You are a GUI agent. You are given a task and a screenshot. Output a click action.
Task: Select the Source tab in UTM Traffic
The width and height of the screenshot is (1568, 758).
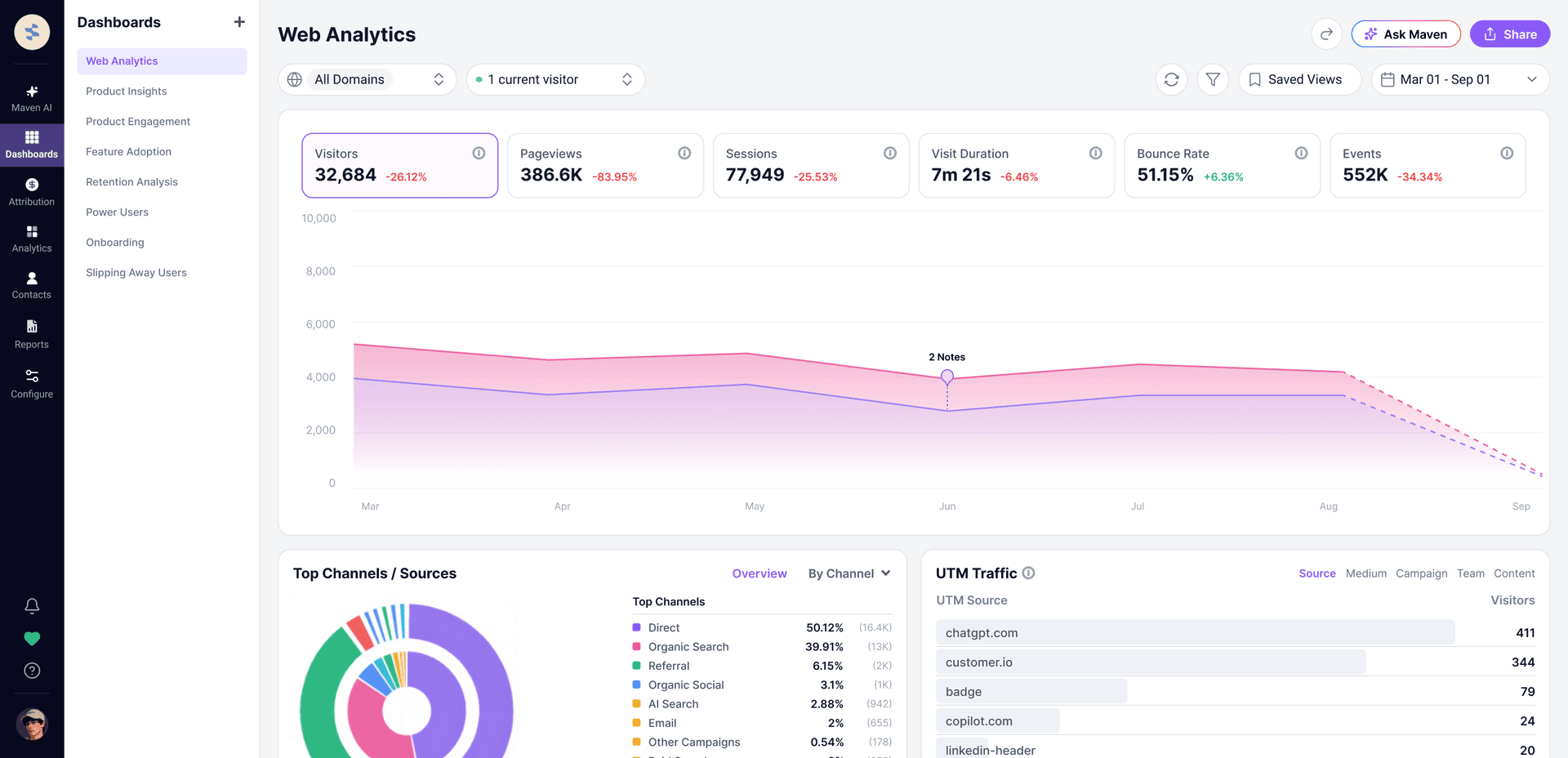click(x=1317, y=573)
